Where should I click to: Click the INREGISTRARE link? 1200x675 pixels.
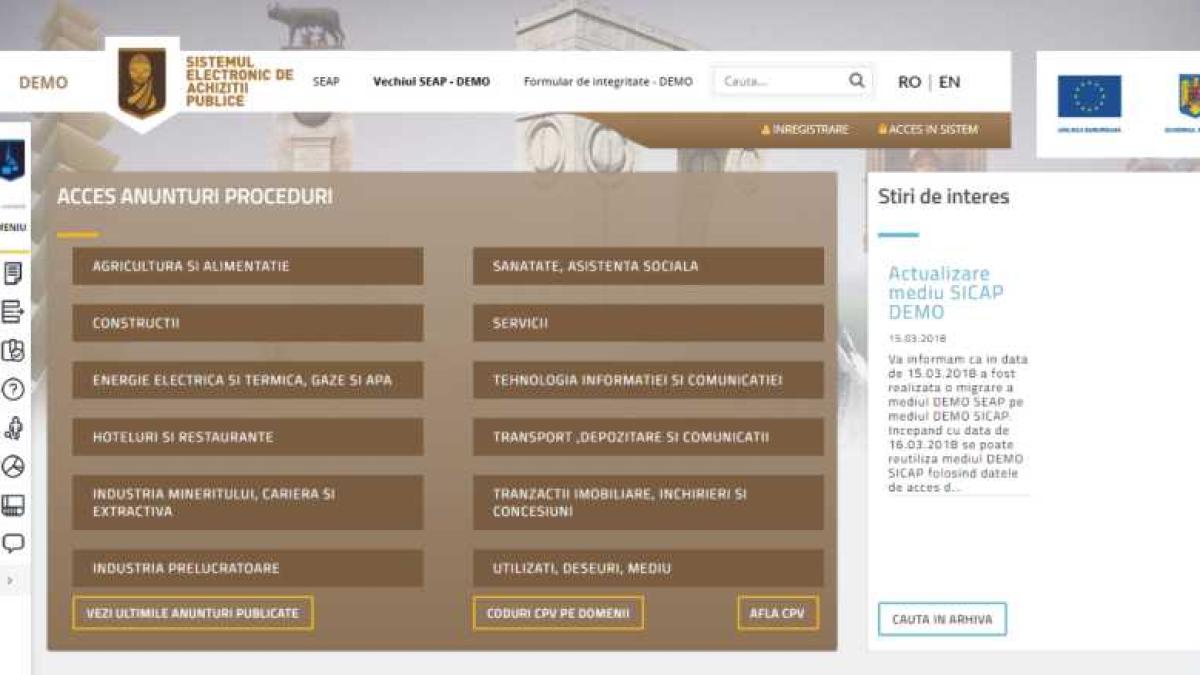805,130
